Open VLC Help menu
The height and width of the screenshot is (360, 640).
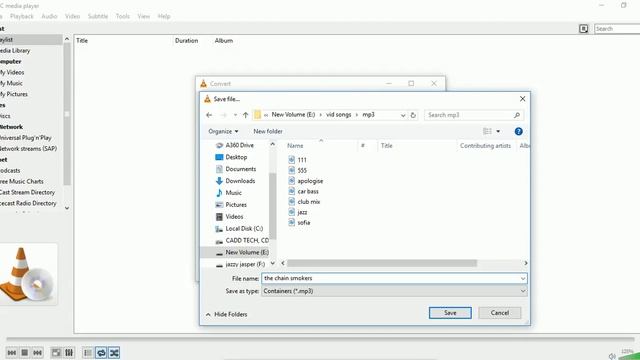point(164,16)
